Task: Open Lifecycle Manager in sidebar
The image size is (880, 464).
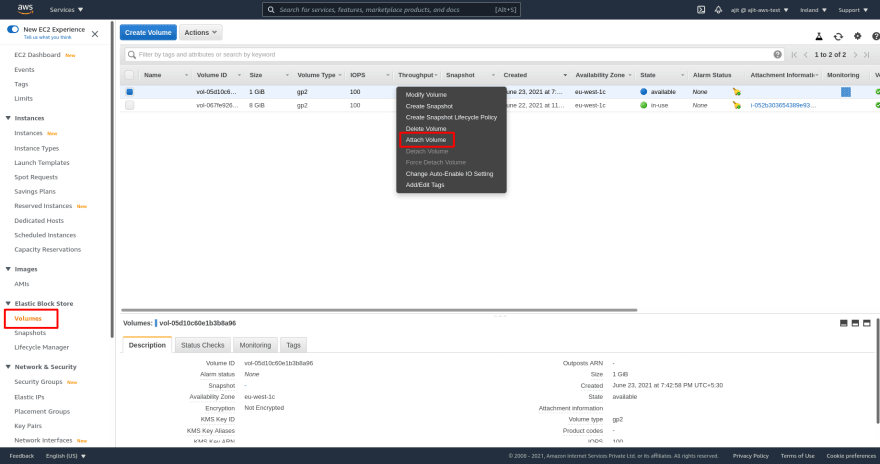Action: [x=42, y=347]
